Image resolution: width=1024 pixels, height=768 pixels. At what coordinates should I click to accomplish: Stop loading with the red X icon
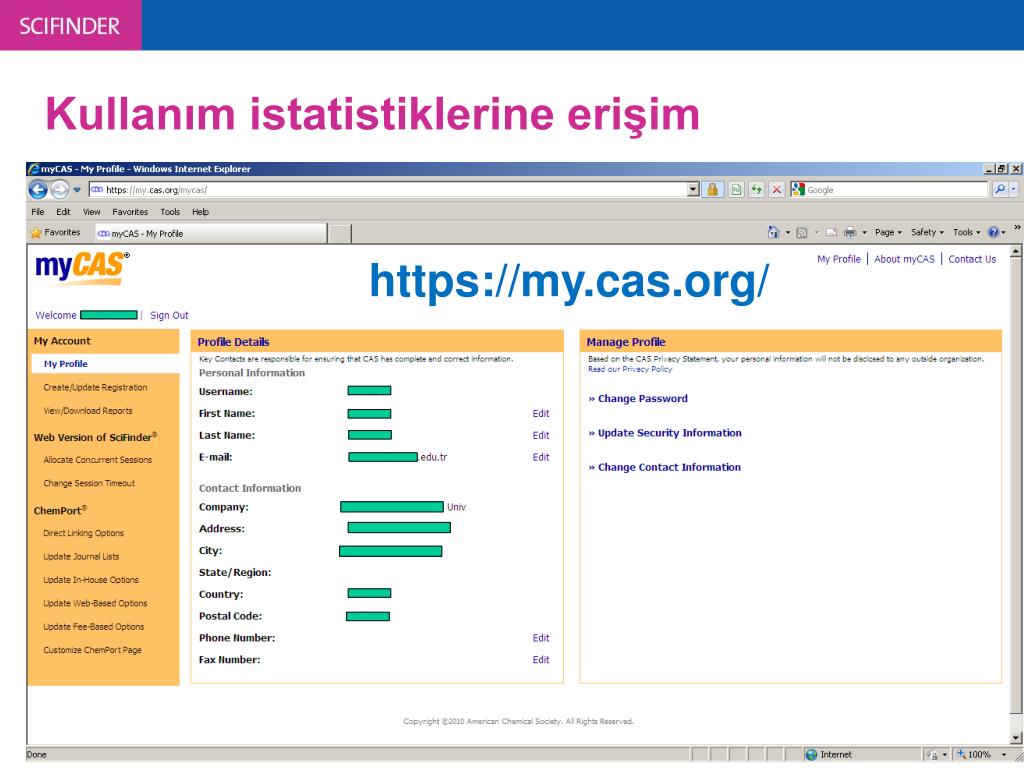pyautogui.click(x=776, y=190)
